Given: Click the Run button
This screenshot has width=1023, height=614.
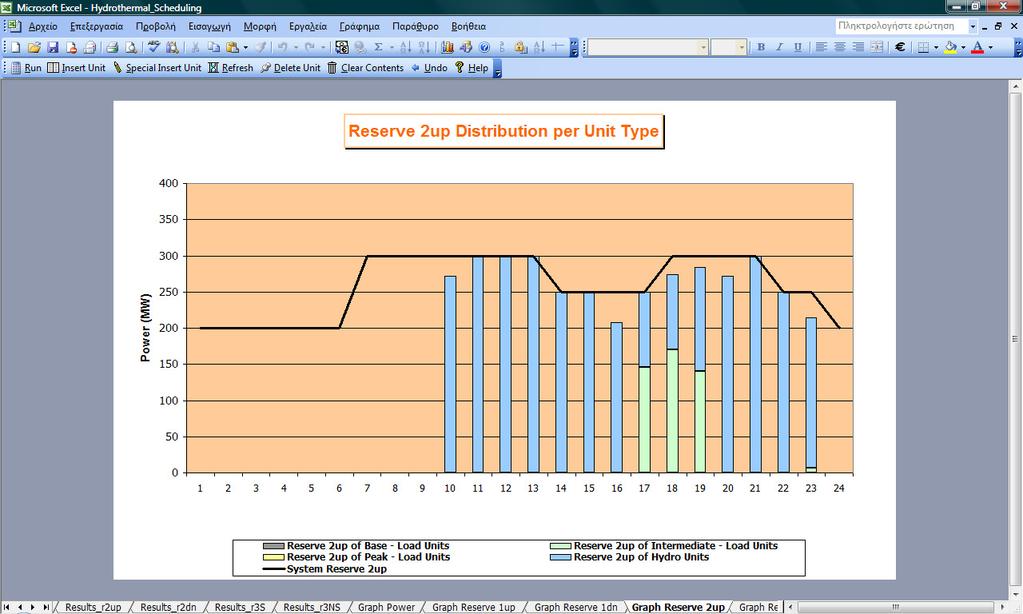Looking at the screenshot, I should [26, 68].
